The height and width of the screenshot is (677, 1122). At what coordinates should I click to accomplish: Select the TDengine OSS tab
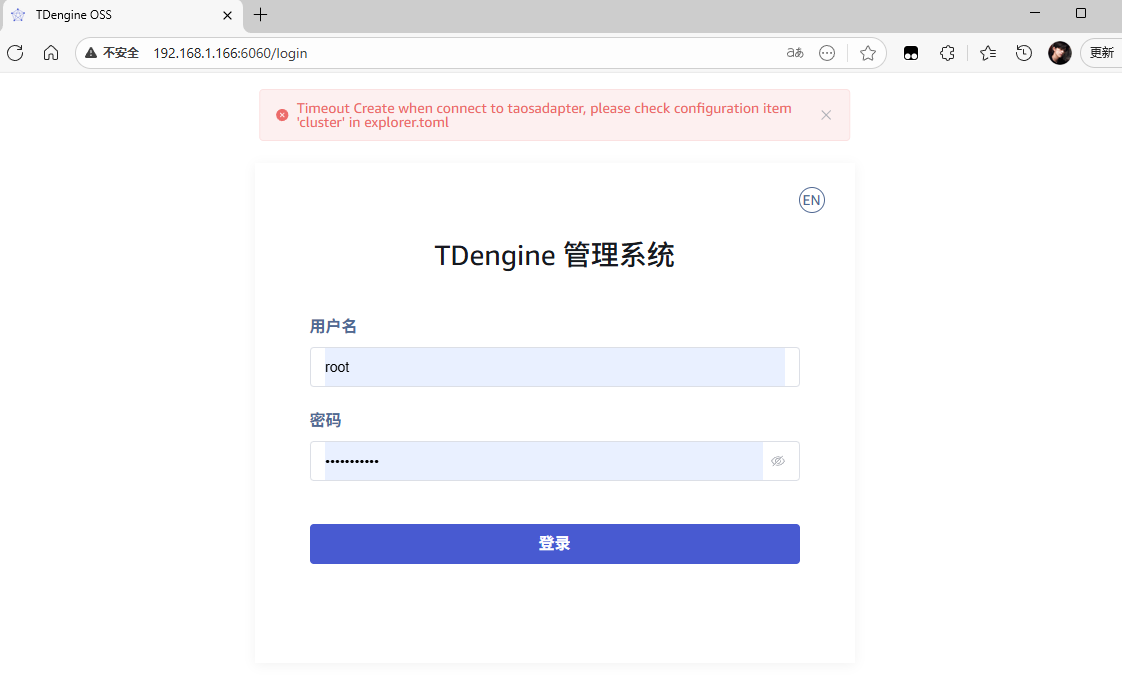110,15
